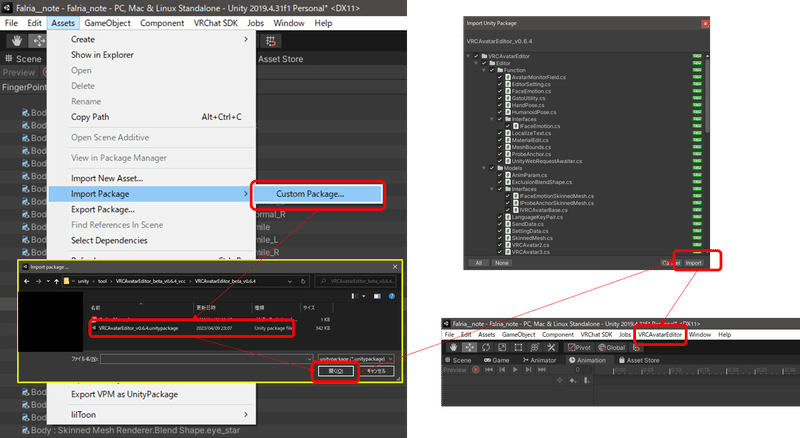
Task: Open the Create submenu arrow in Assets menu
Action: coord(246,39)
